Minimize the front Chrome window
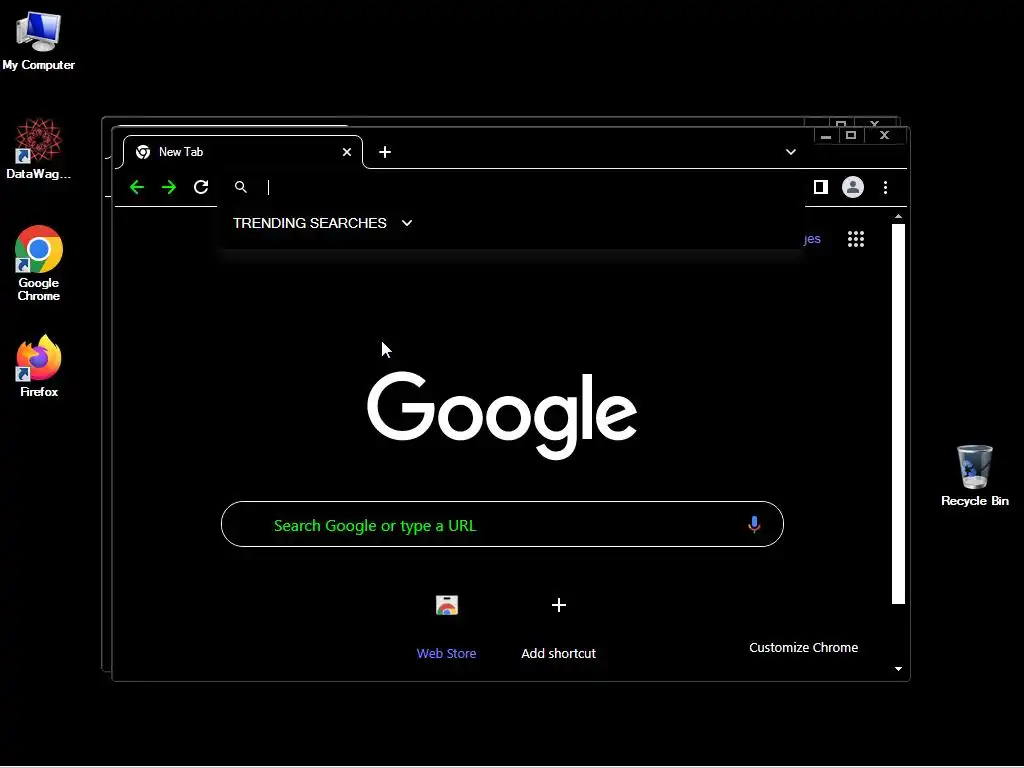Viewport: 1024px width, 768px height. [825, 136]
